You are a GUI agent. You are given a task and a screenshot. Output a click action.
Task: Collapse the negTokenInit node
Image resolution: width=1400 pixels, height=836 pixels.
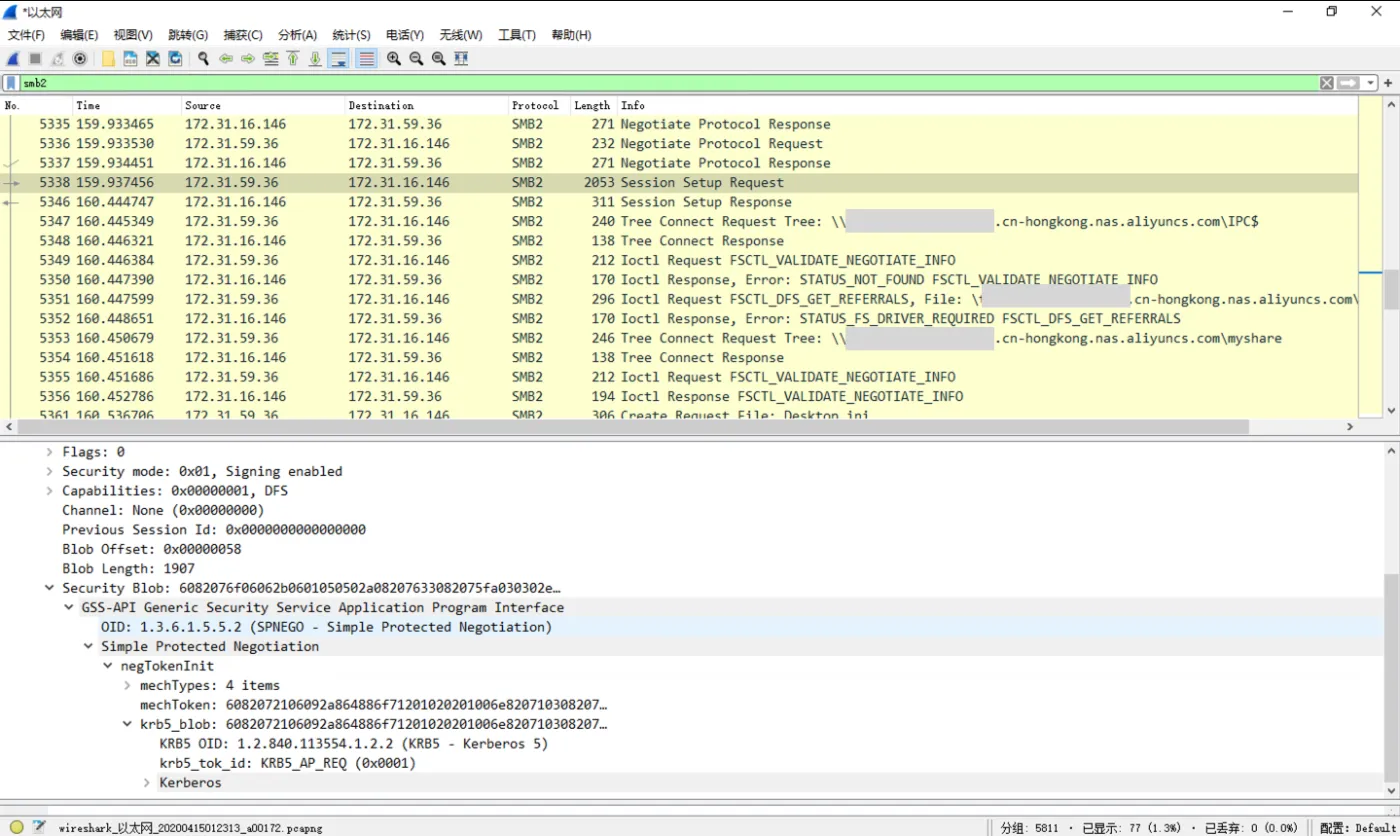click(108, 666)
